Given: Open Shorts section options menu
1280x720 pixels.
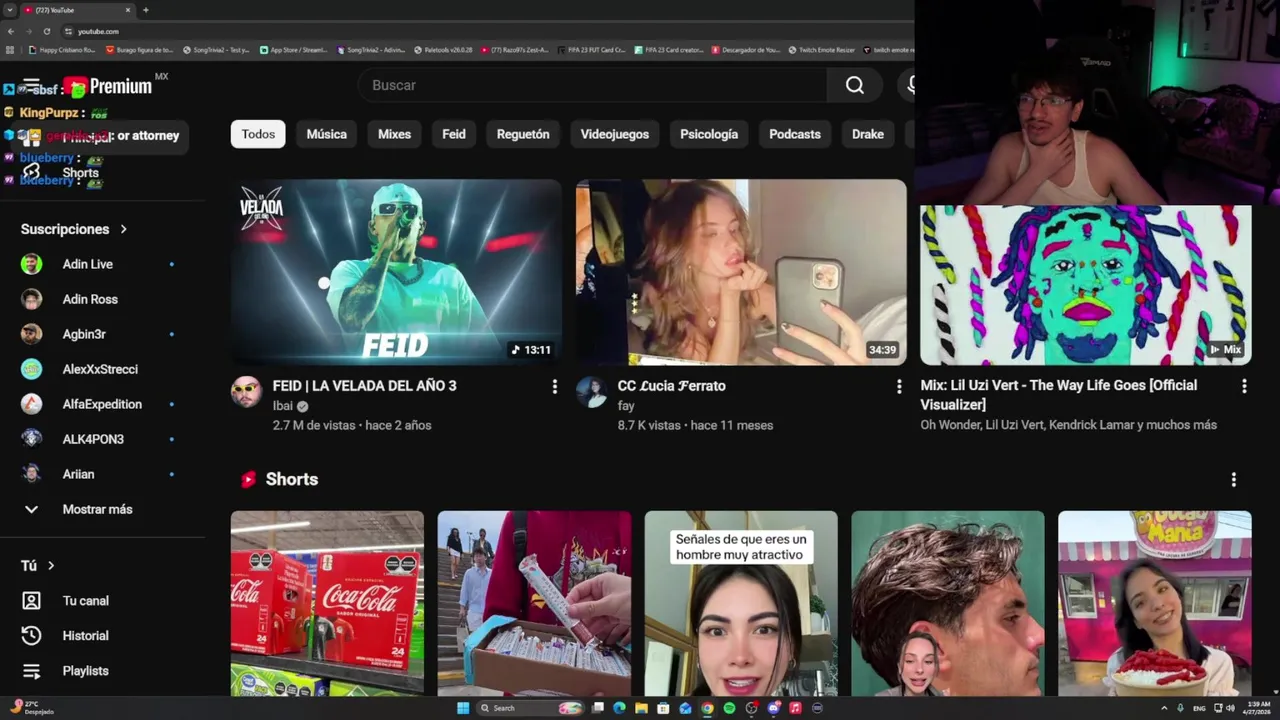Looking at the screenshot, I should [1234, 480].
